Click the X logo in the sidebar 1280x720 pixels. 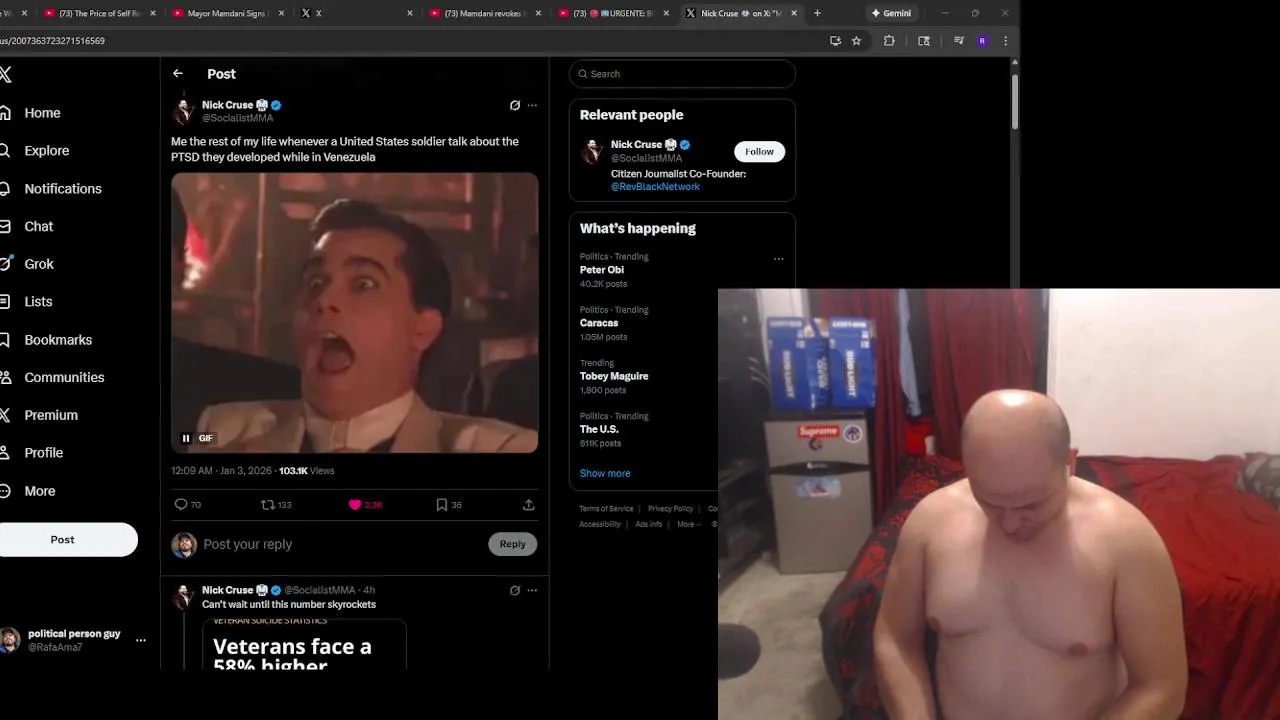[x=6, y=74]
